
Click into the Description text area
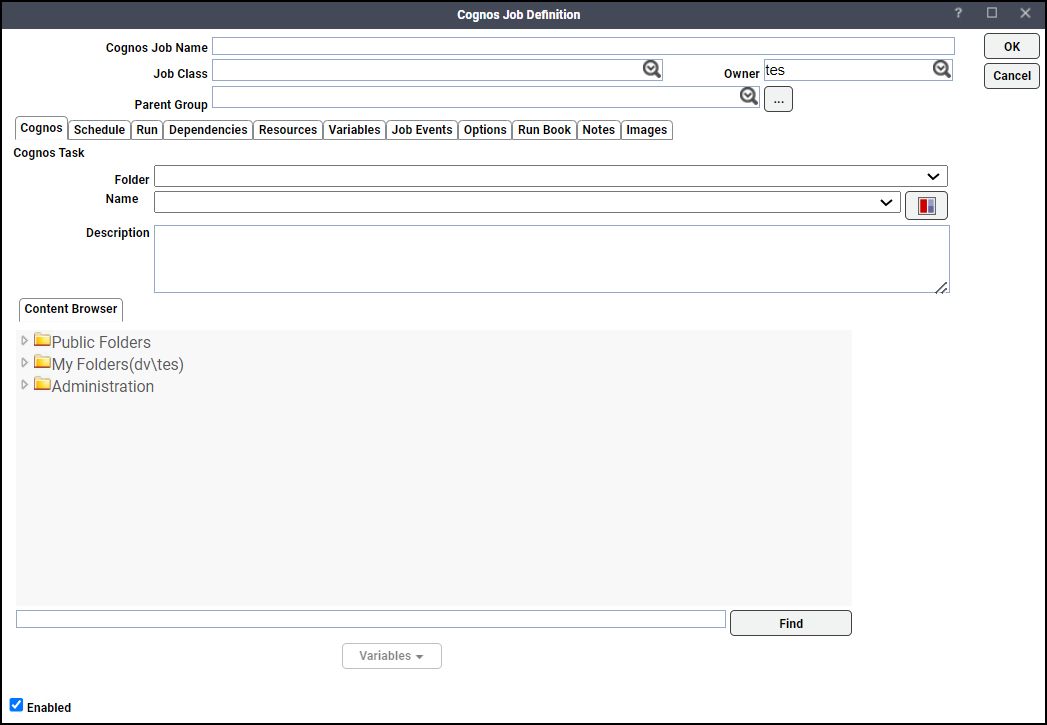tap(552, 259)
